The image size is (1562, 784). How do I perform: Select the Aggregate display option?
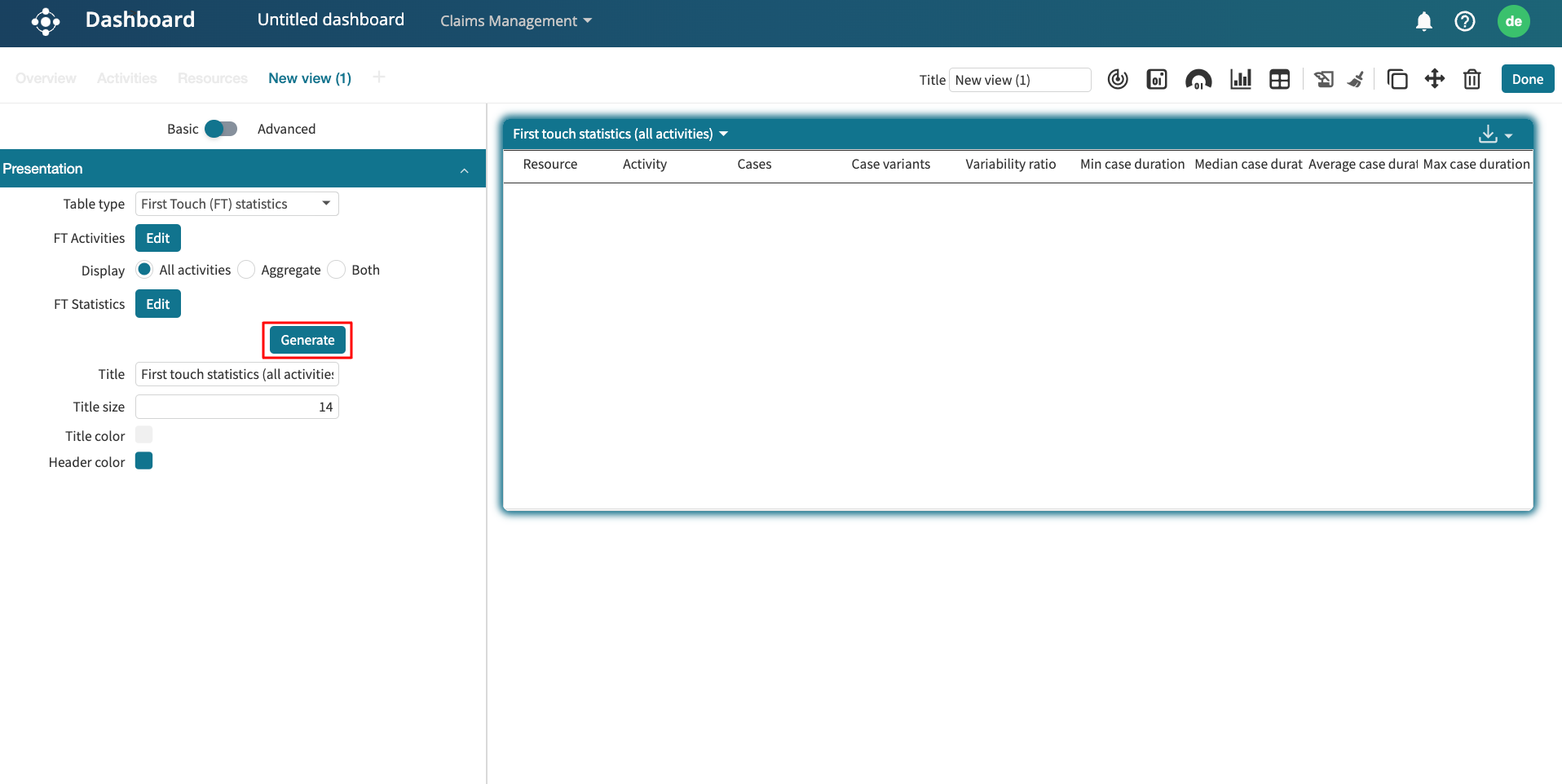(x=247, y=270)
